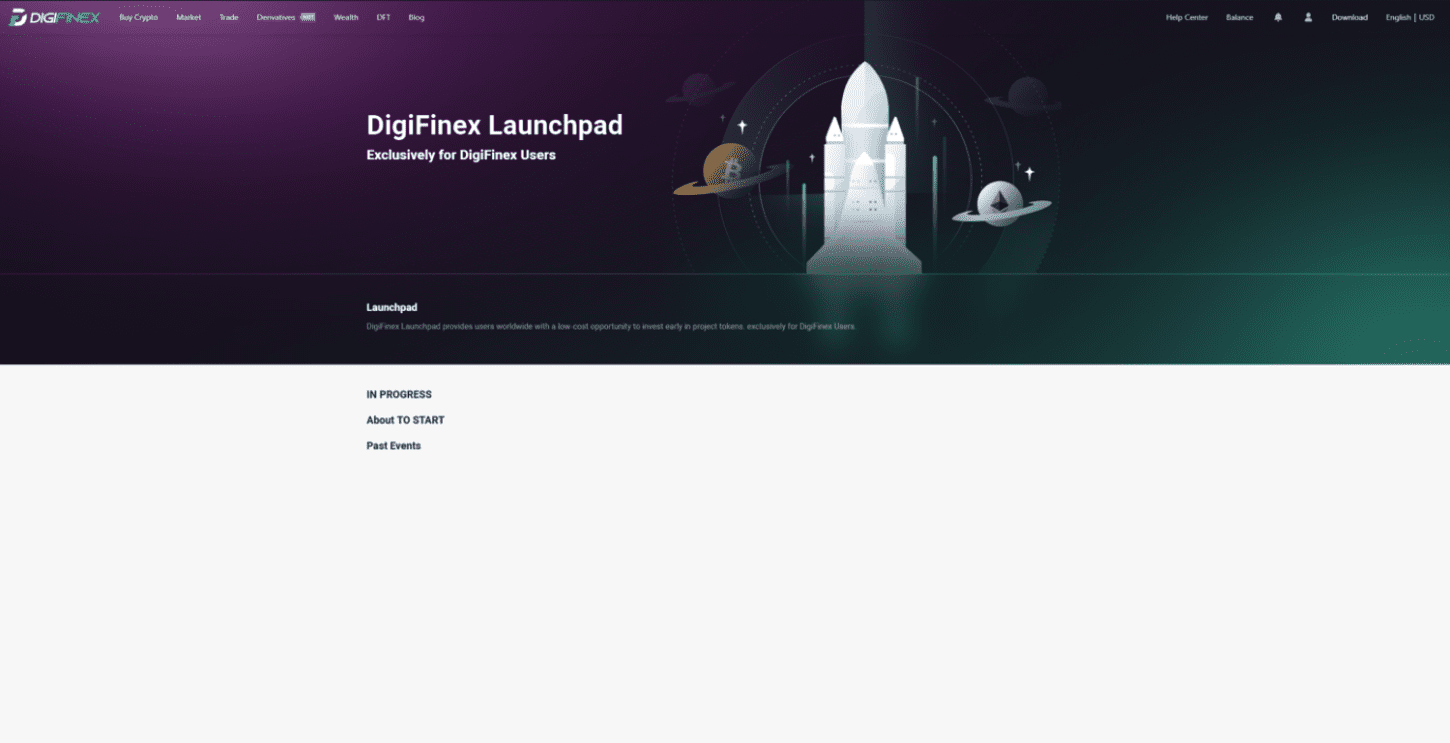Go to the Market menu item
This screenshot has height=743, width=1450.
coord(189,17)
